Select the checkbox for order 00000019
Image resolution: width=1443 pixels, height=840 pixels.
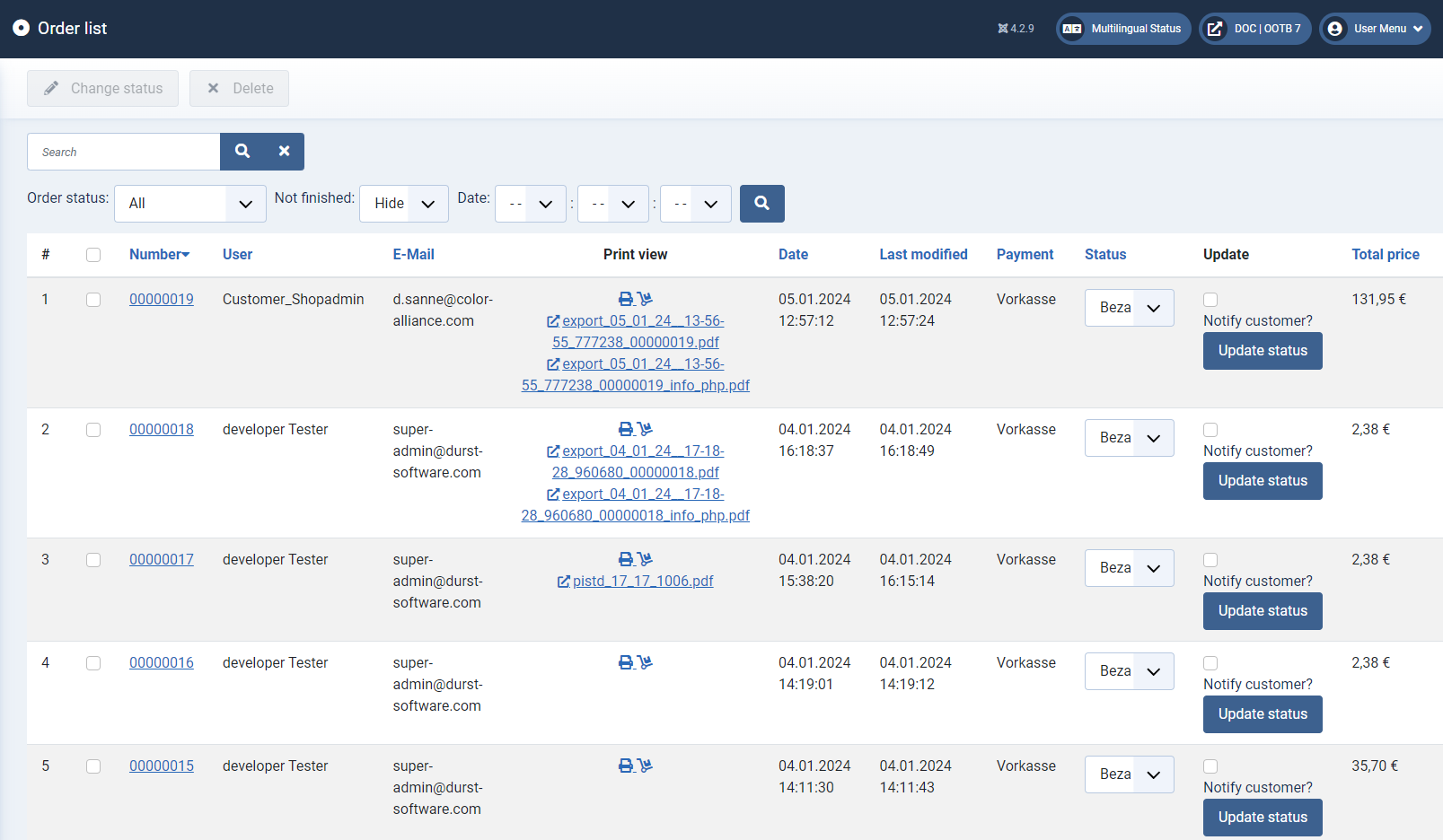93,300
